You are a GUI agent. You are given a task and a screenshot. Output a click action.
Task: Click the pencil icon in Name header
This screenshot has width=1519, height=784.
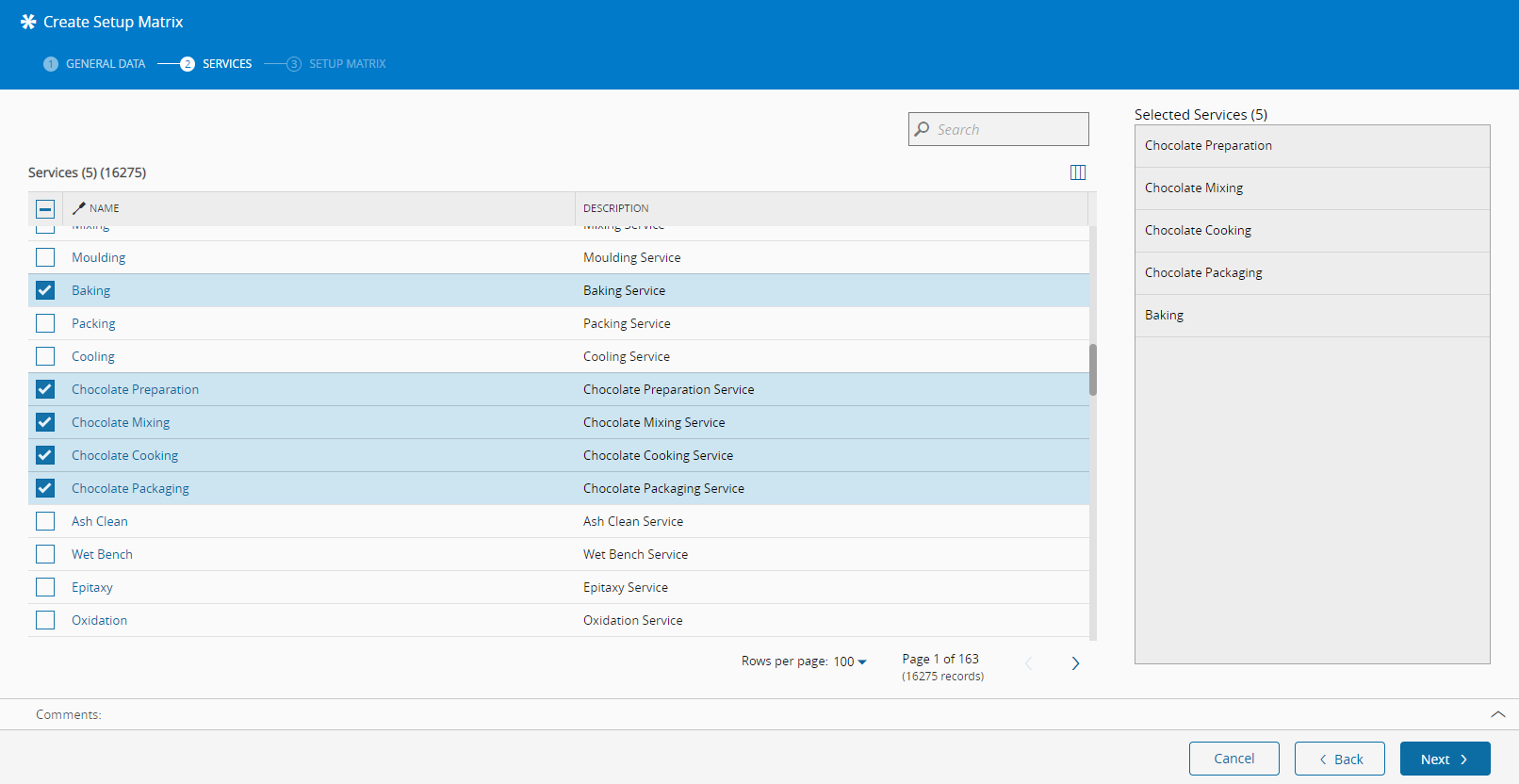tap(79, 208)
